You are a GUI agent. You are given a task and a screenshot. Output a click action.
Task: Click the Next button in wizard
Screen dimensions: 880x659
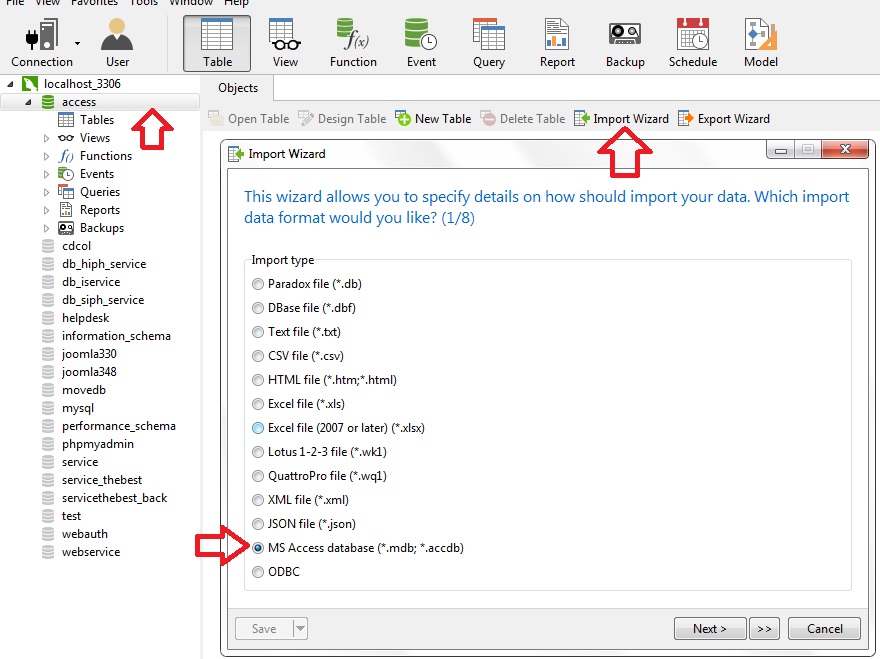(x=709, y=629)
